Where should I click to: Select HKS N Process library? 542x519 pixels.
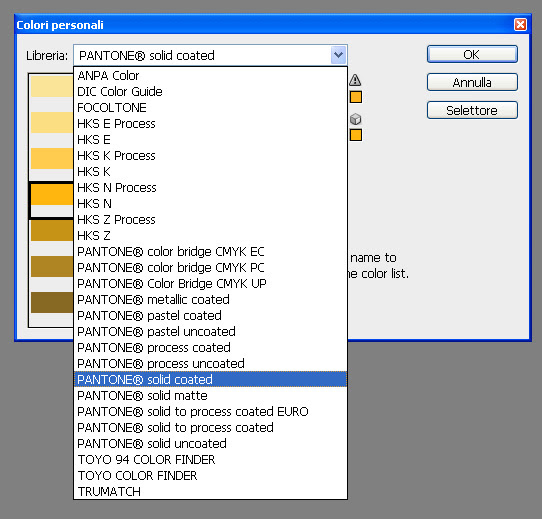point(210,187)
